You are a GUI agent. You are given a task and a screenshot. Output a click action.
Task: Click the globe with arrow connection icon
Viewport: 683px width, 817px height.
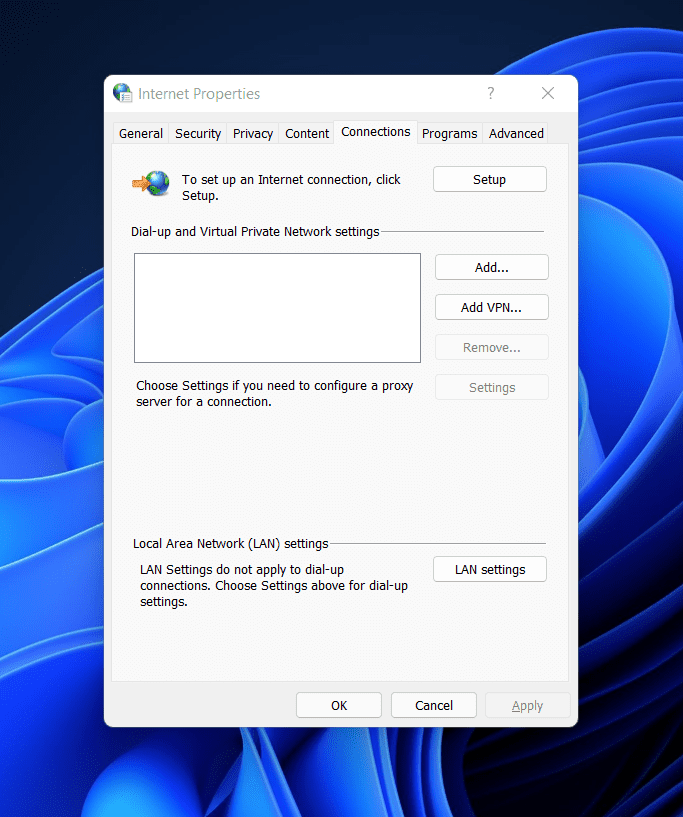point(151,183)
